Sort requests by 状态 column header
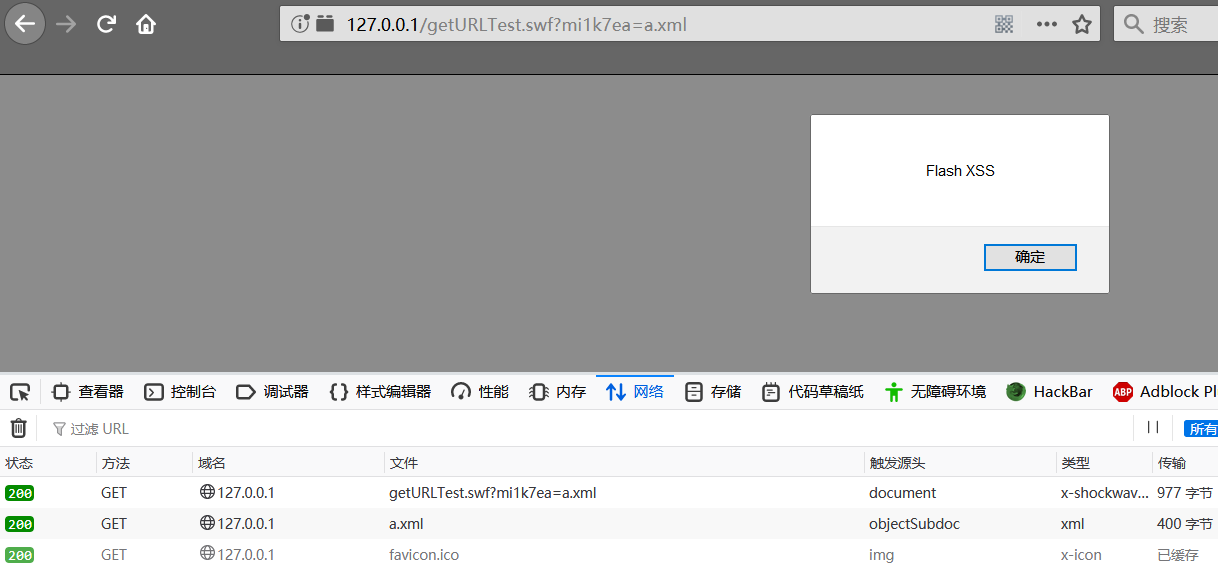The height and width of the screenshot is (583, 1218). (20, 463)
